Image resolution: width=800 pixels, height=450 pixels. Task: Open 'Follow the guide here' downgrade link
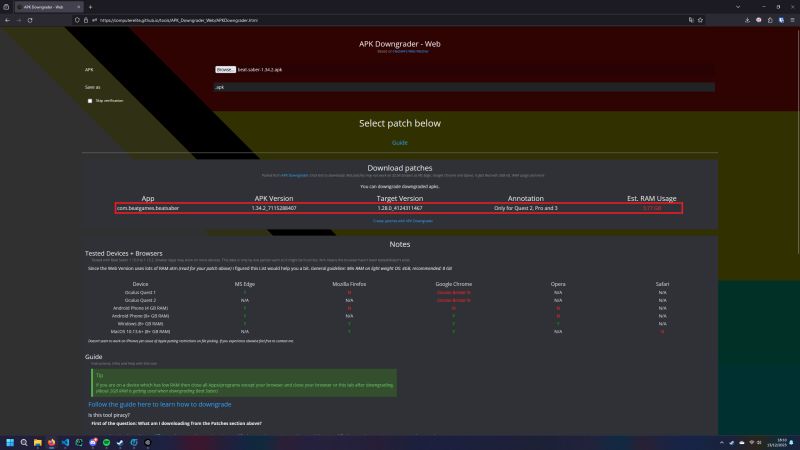[160, 404]
